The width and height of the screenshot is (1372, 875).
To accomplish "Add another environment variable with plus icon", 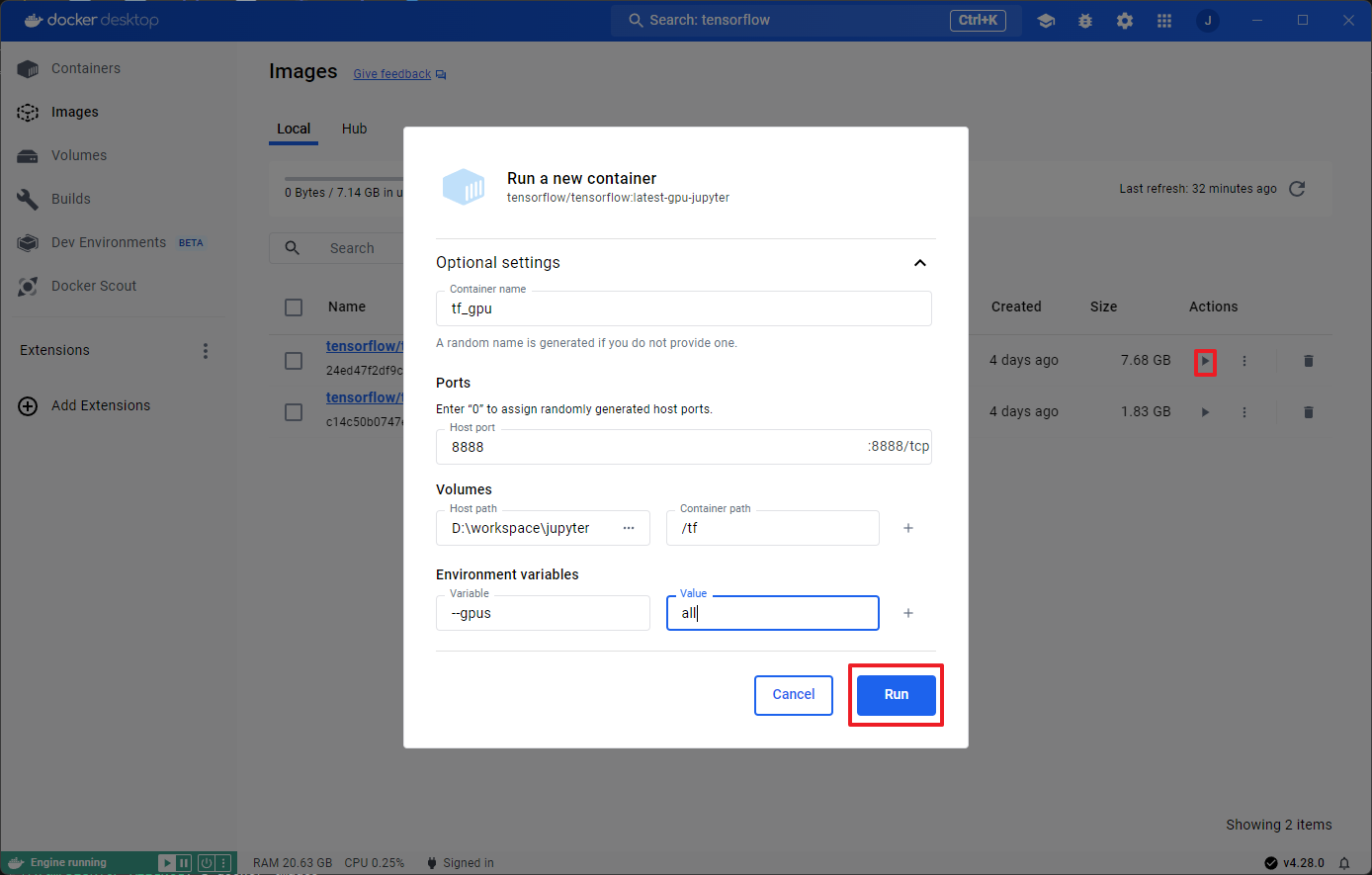I will pyautogui.click(x=908, y=613).
